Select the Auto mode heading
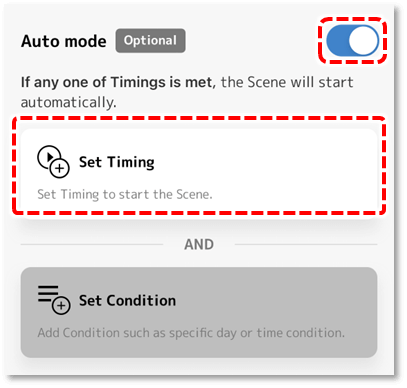Screen dimensions: 407x388 pos(64,41)
